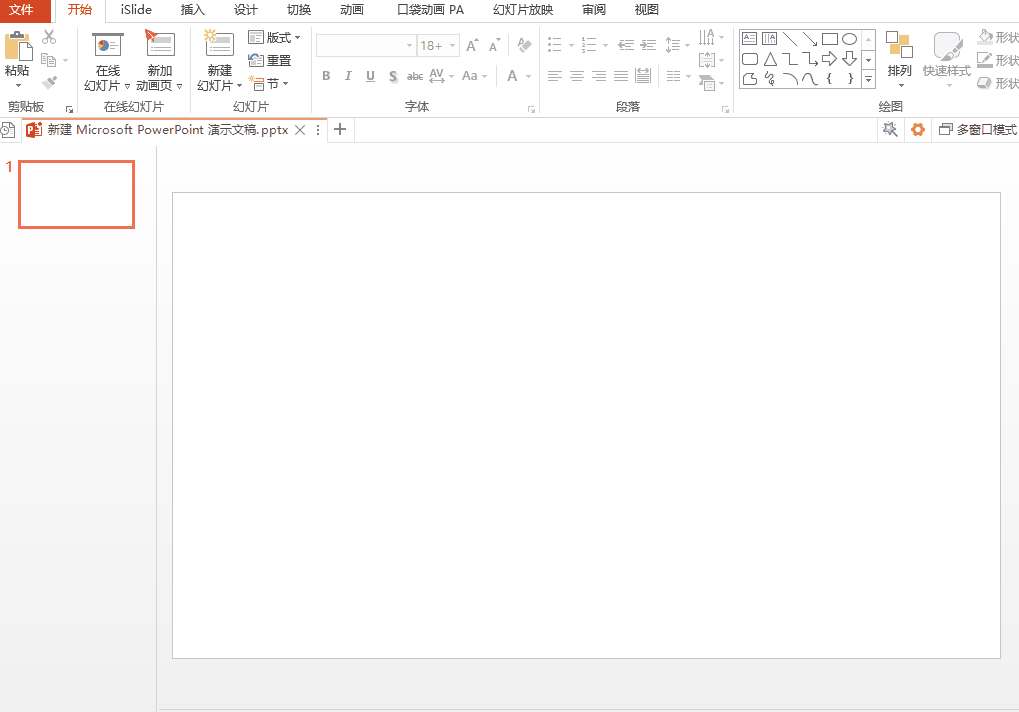Toggle text Shadow formatting
This screenshot has width=1019, height=712.
tap(393, 77)
